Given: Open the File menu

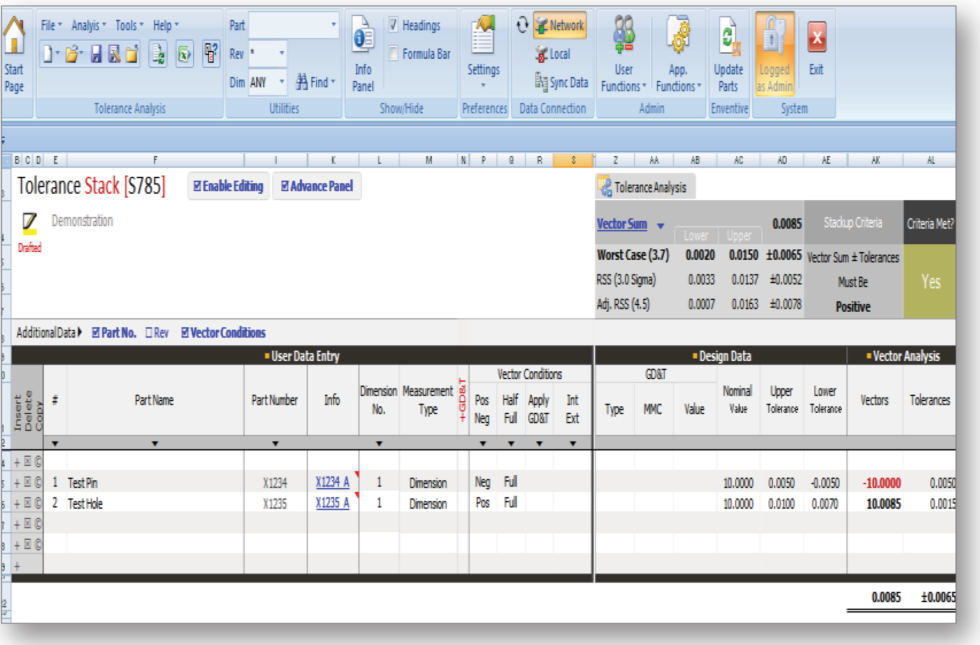Looking at the screenshot, I should (x=50, y=25).
